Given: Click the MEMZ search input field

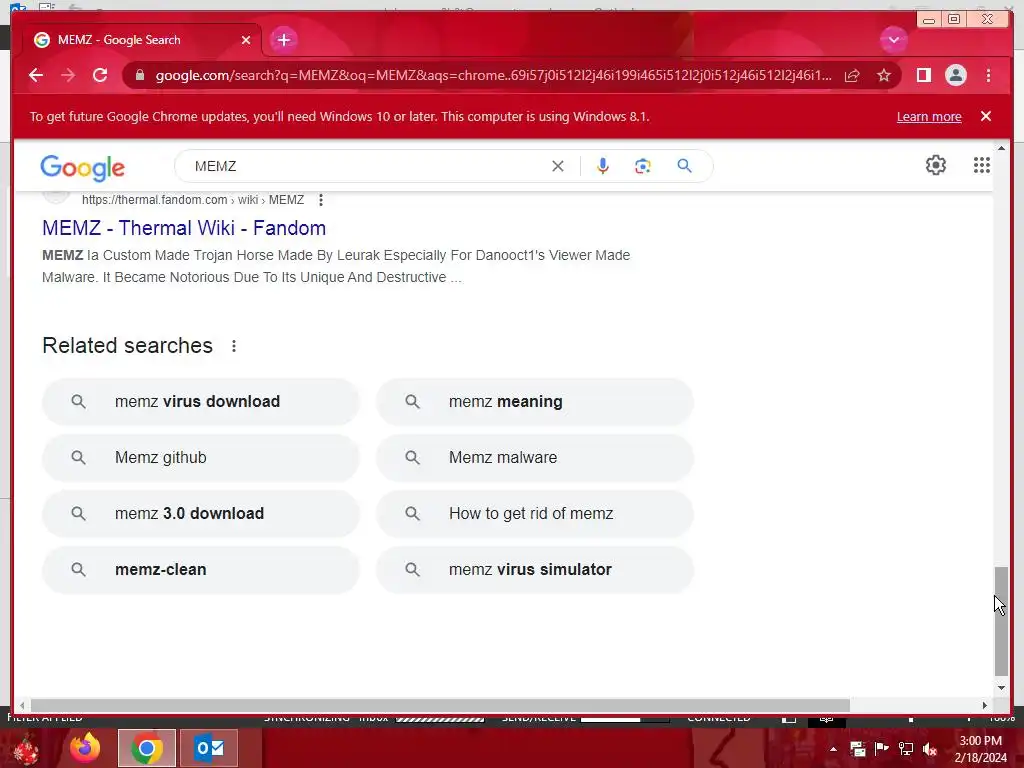Looking at the screenshot, I should (x=366, y=166).
